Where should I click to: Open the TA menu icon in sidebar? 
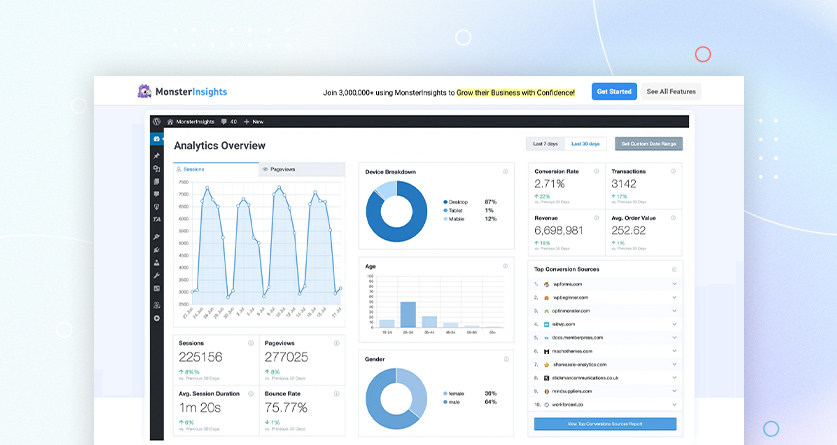(x=156, y=219)
